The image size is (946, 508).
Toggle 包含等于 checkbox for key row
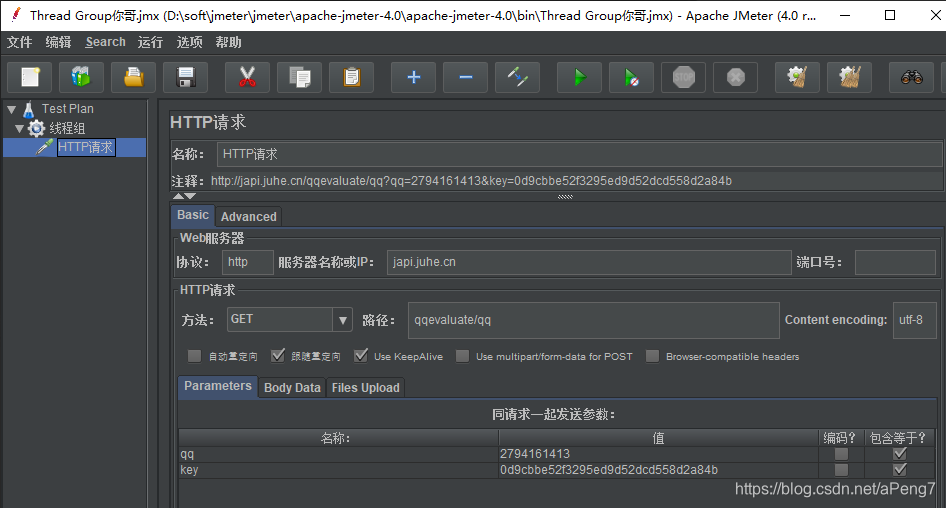[900, 469]
